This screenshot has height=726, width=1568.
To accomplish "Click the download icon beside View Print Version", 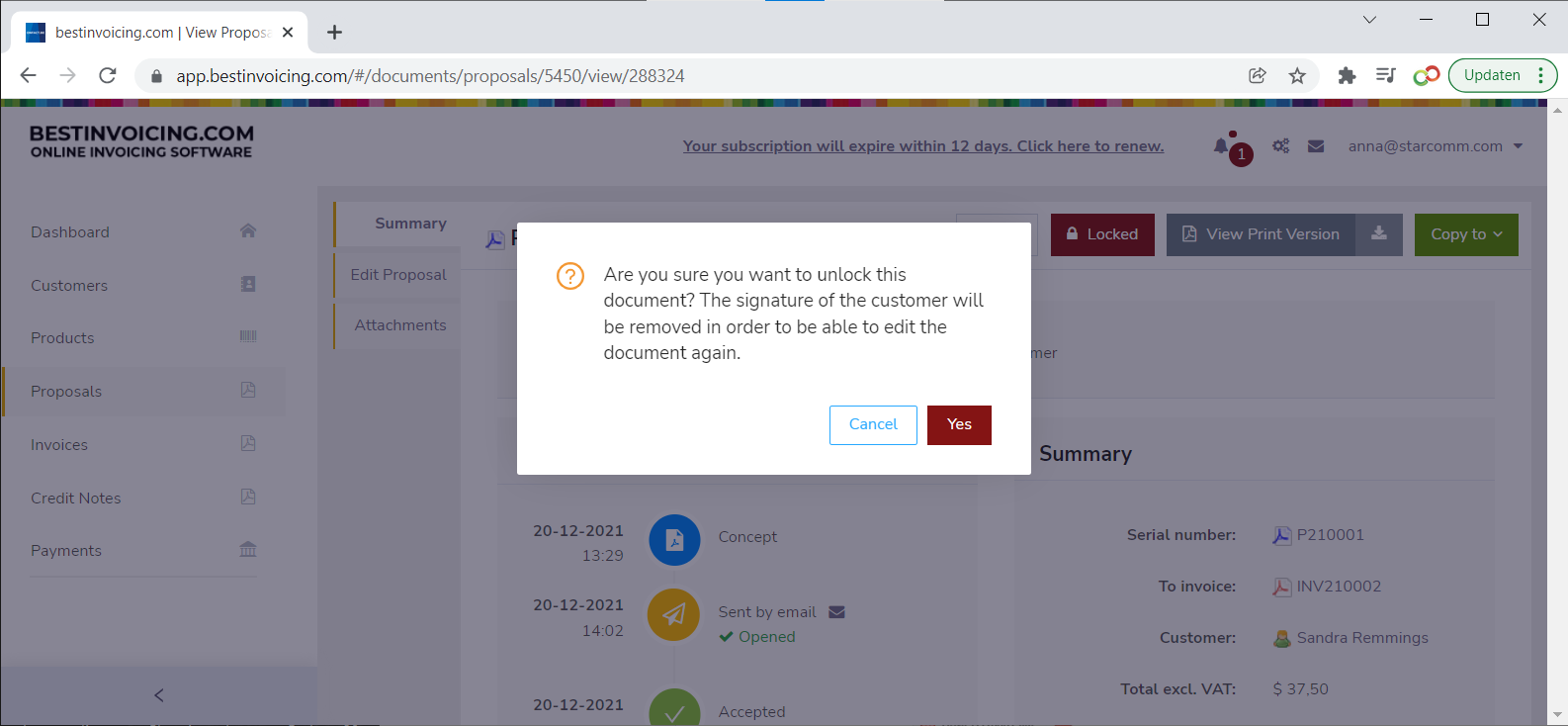I will pyautogui.click(x=1378, y=234).
